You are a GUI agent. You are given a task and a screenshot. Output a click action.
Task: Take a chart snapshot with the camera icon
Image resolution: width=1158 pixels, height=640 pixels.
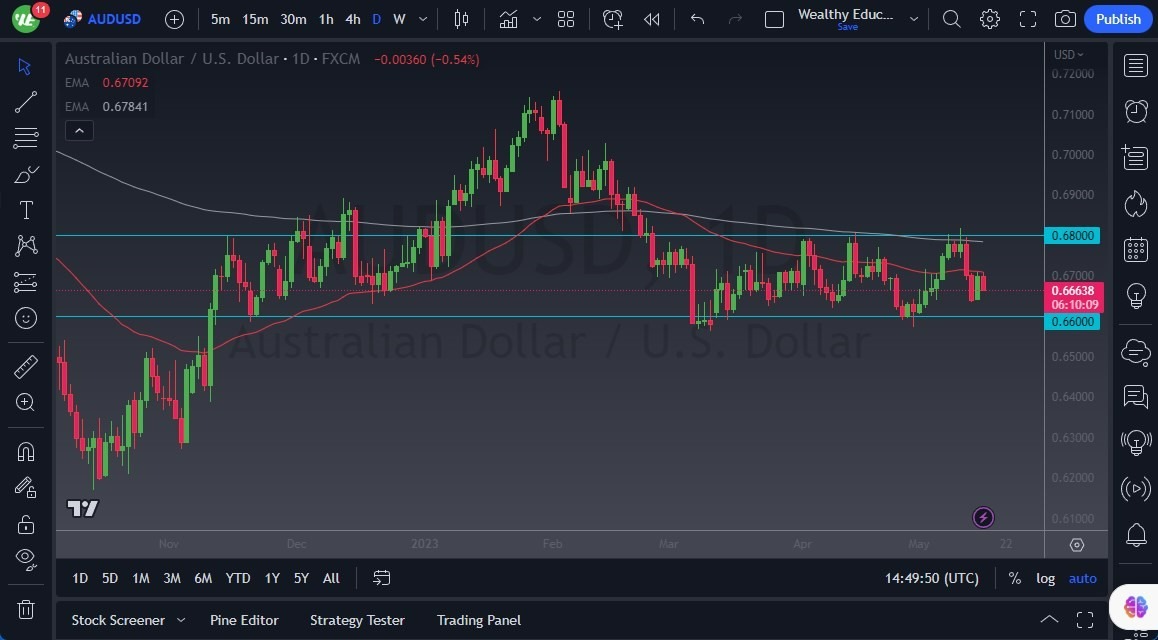coord(1064,18)
